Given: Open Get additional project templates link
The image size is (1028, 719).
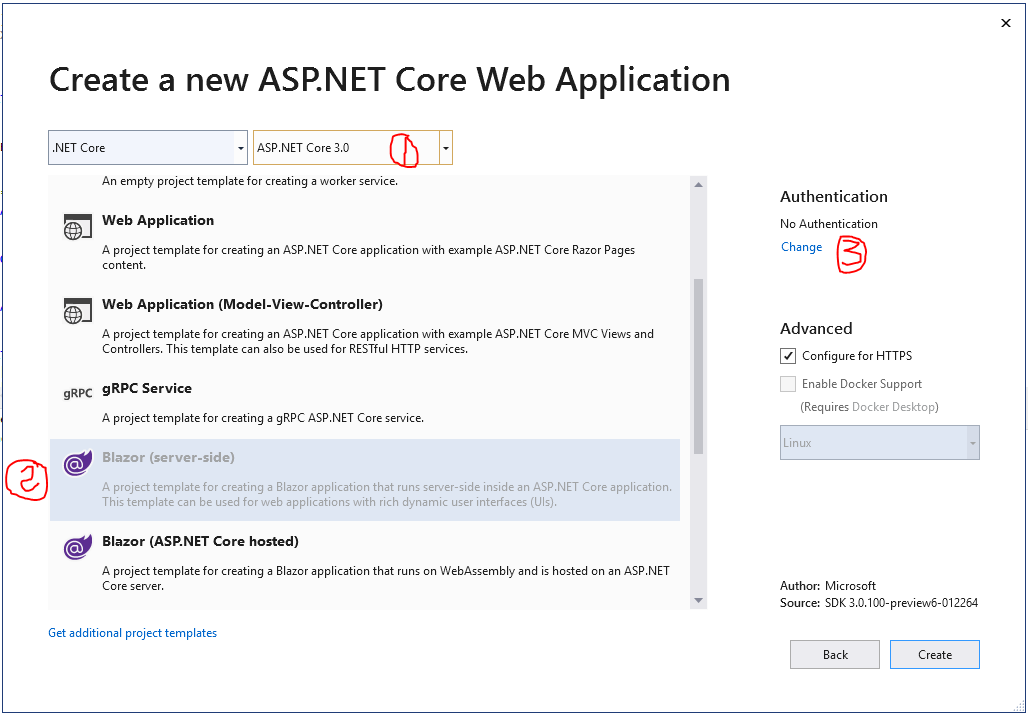Looking at the screenshot, I should 132,632.
